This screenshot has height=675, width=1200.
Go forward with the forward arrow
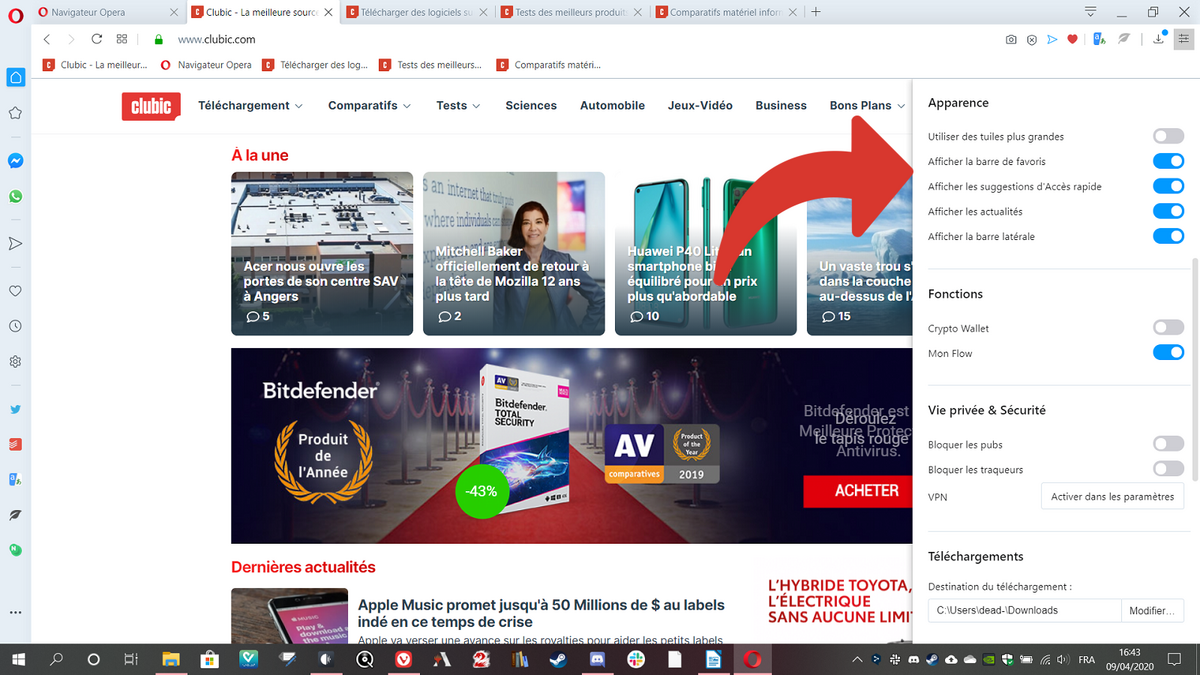[71, 39]
